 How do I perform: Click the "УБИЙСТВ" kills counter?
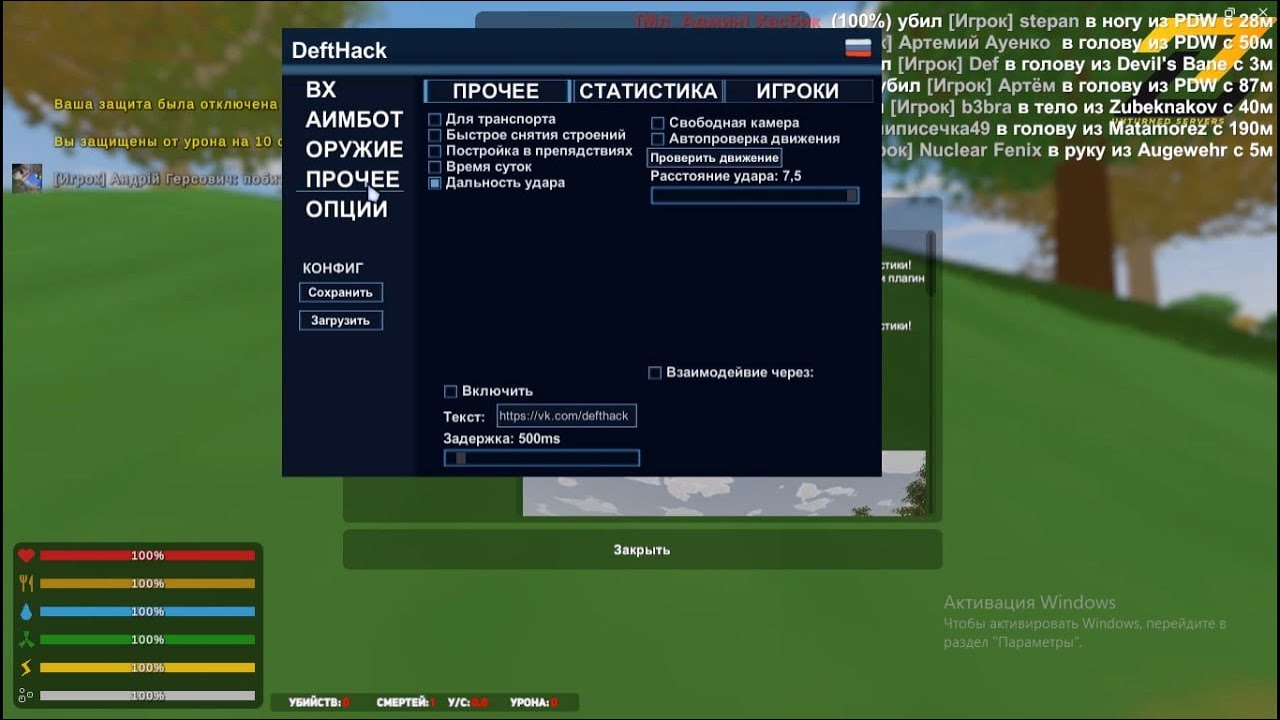pyautogui.click(x=320, y=703)
